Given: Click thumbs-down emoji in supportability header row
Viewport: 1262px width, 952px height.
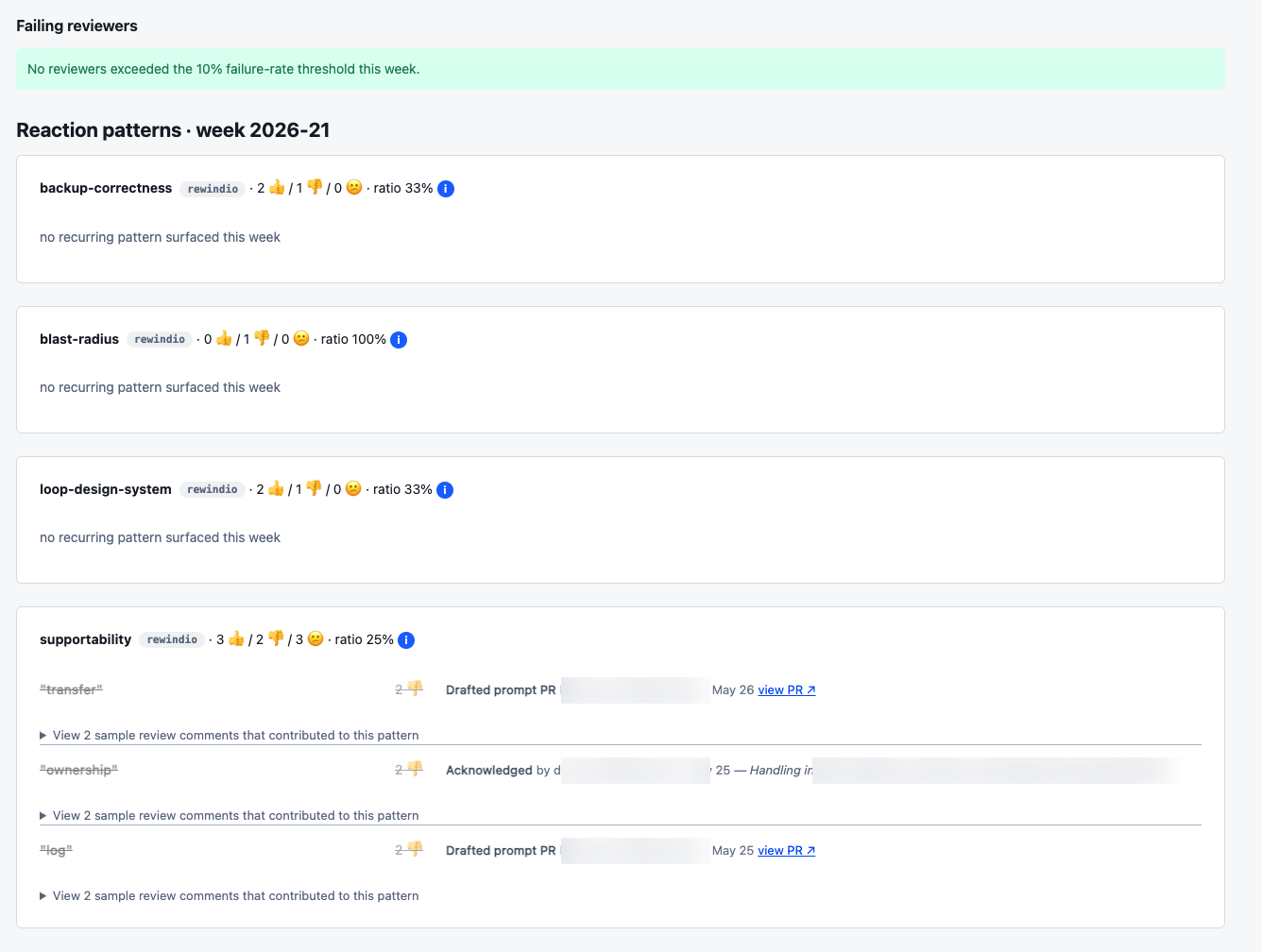Looking at the screenshot, I should 276,638.
